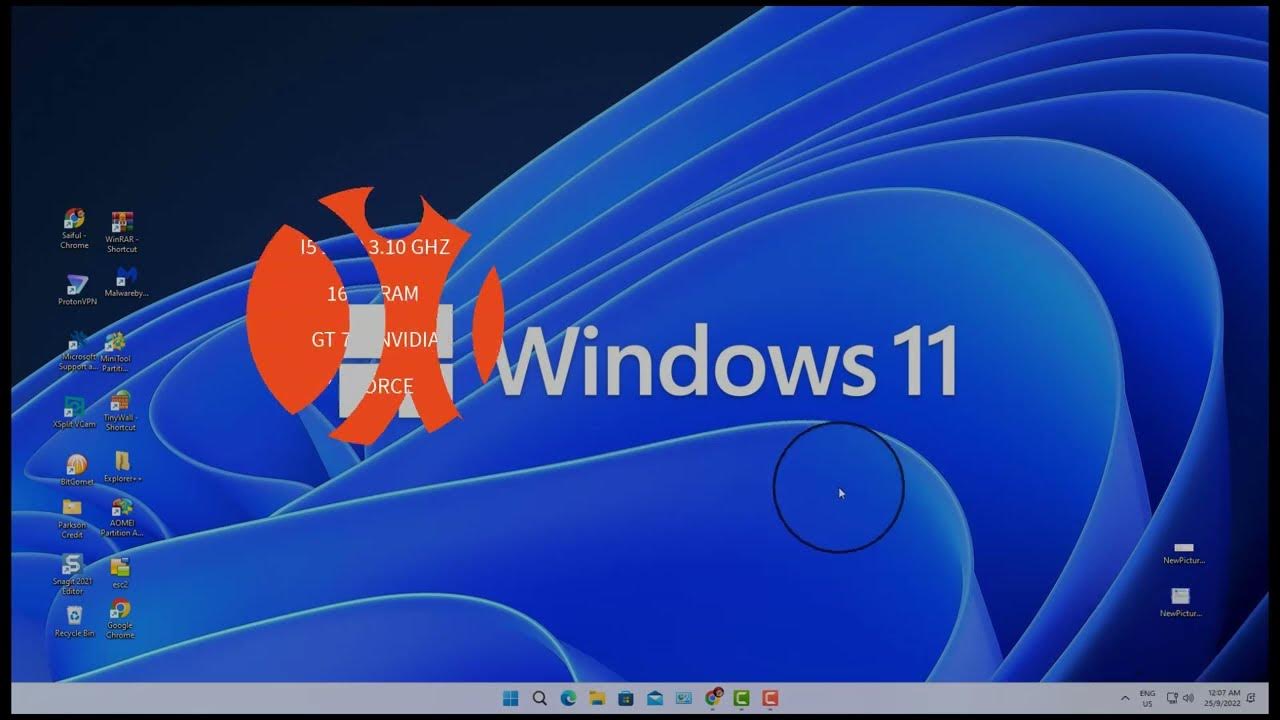Open Snagit 2021 Editor icon

[x=72, y=574]
